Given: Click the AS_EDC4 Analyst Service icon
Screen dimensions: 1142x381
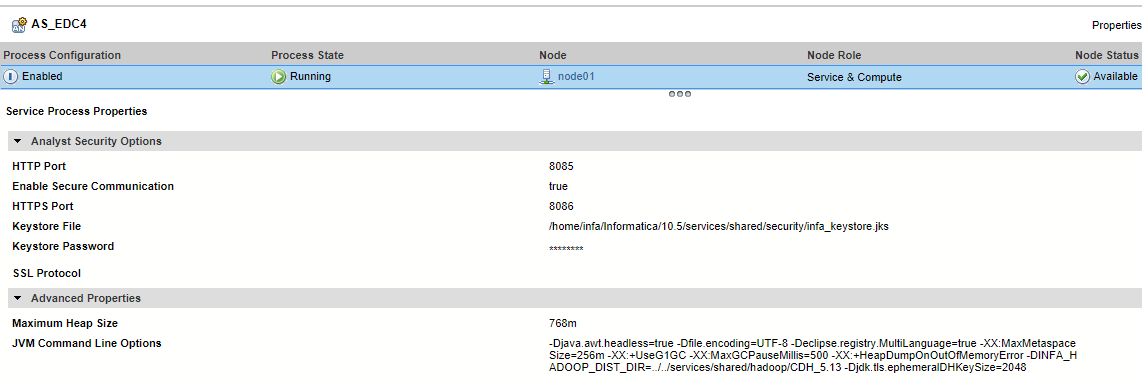Looking at the screenshot, I should click(x=20, y=25).
